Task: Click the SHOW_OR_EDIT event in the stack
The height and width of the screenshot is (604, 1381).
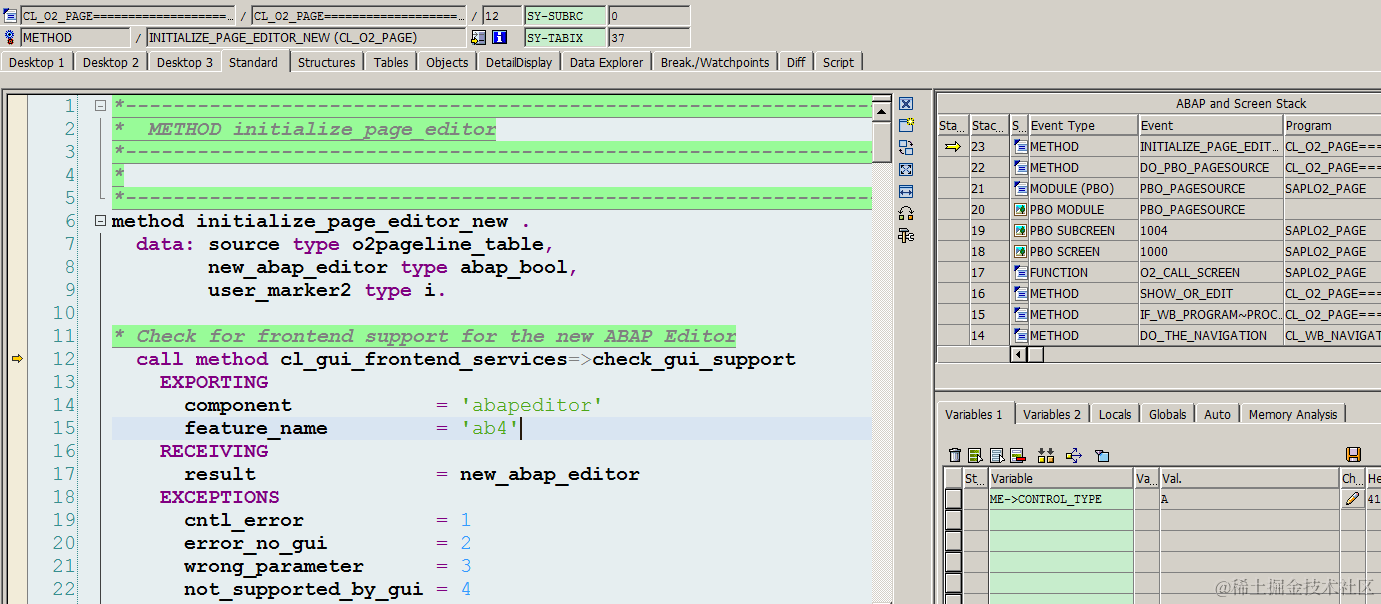Action: 1211,293
